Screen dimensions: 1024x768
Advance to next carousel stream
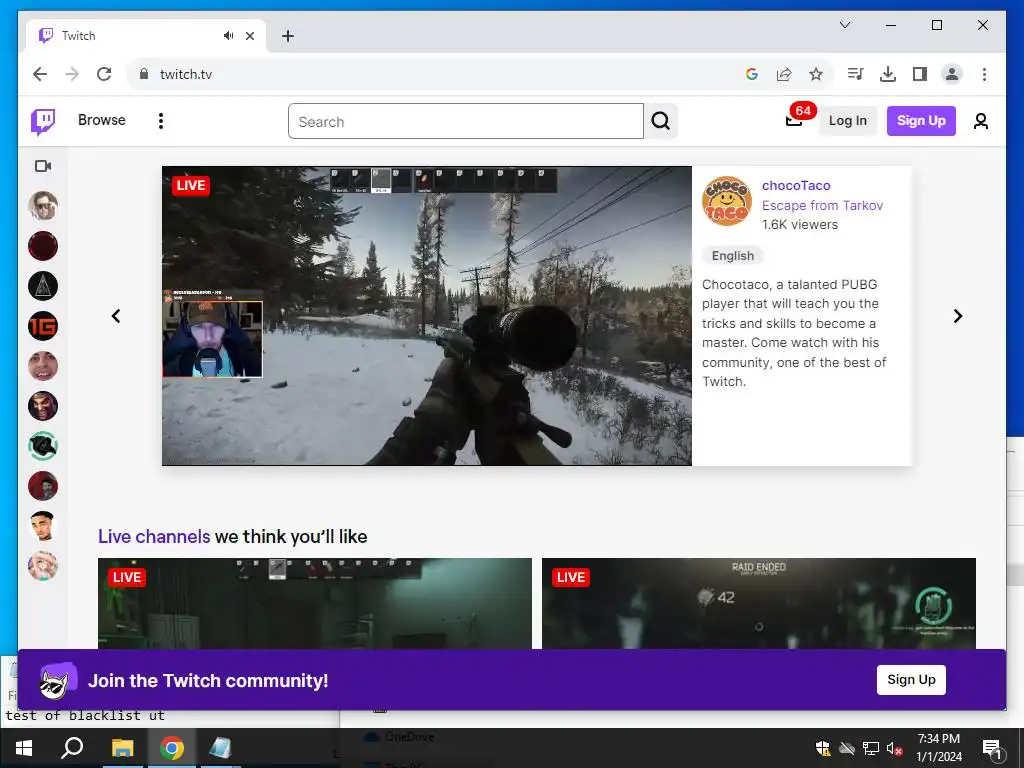click(x=957, y=316)
